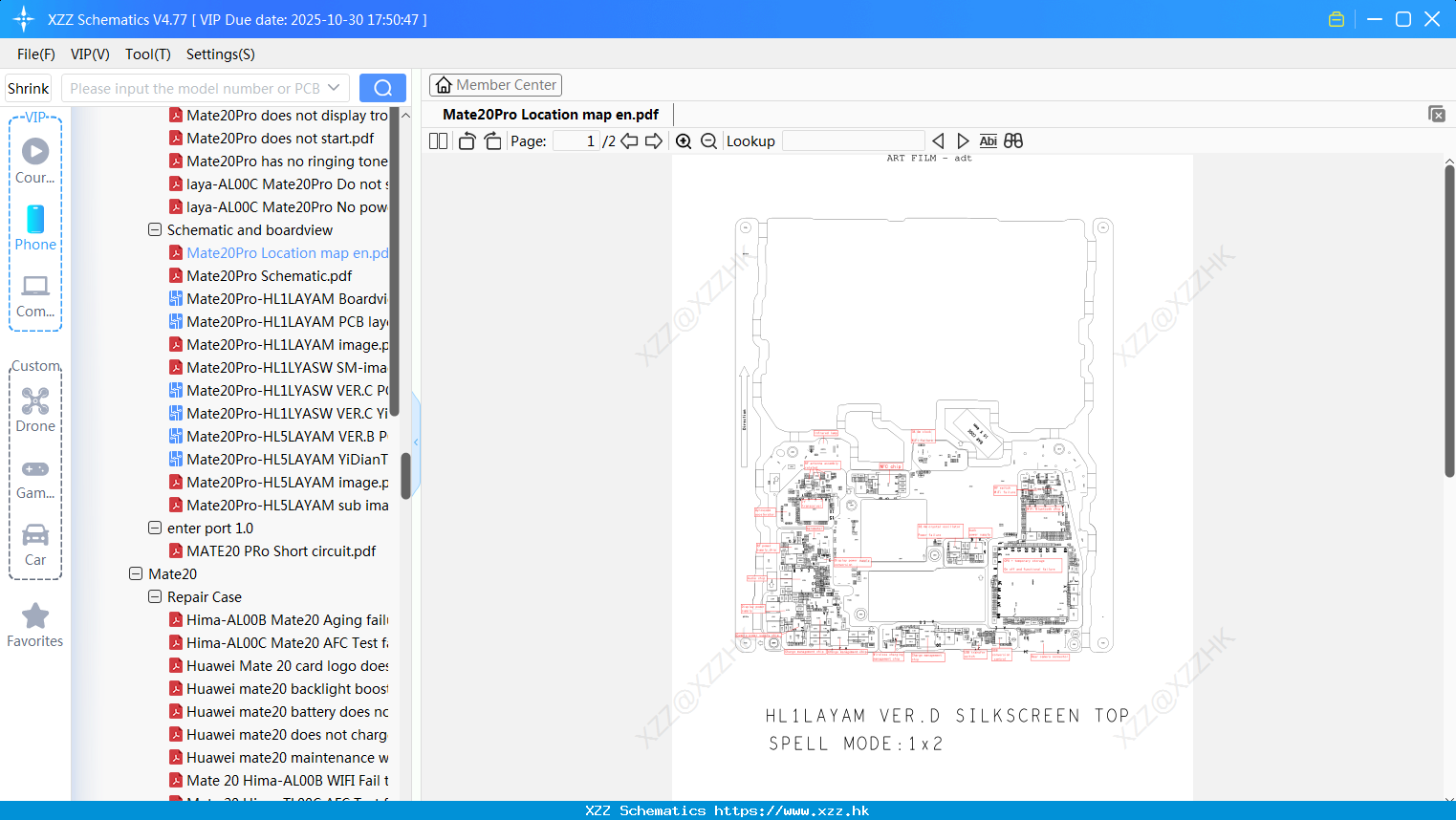The width and height of the screenshot is (1456, 820).
Task: Open Mate 20 Hima-AL00B WIFI Fail file
Action: click(x=279, y=781)
